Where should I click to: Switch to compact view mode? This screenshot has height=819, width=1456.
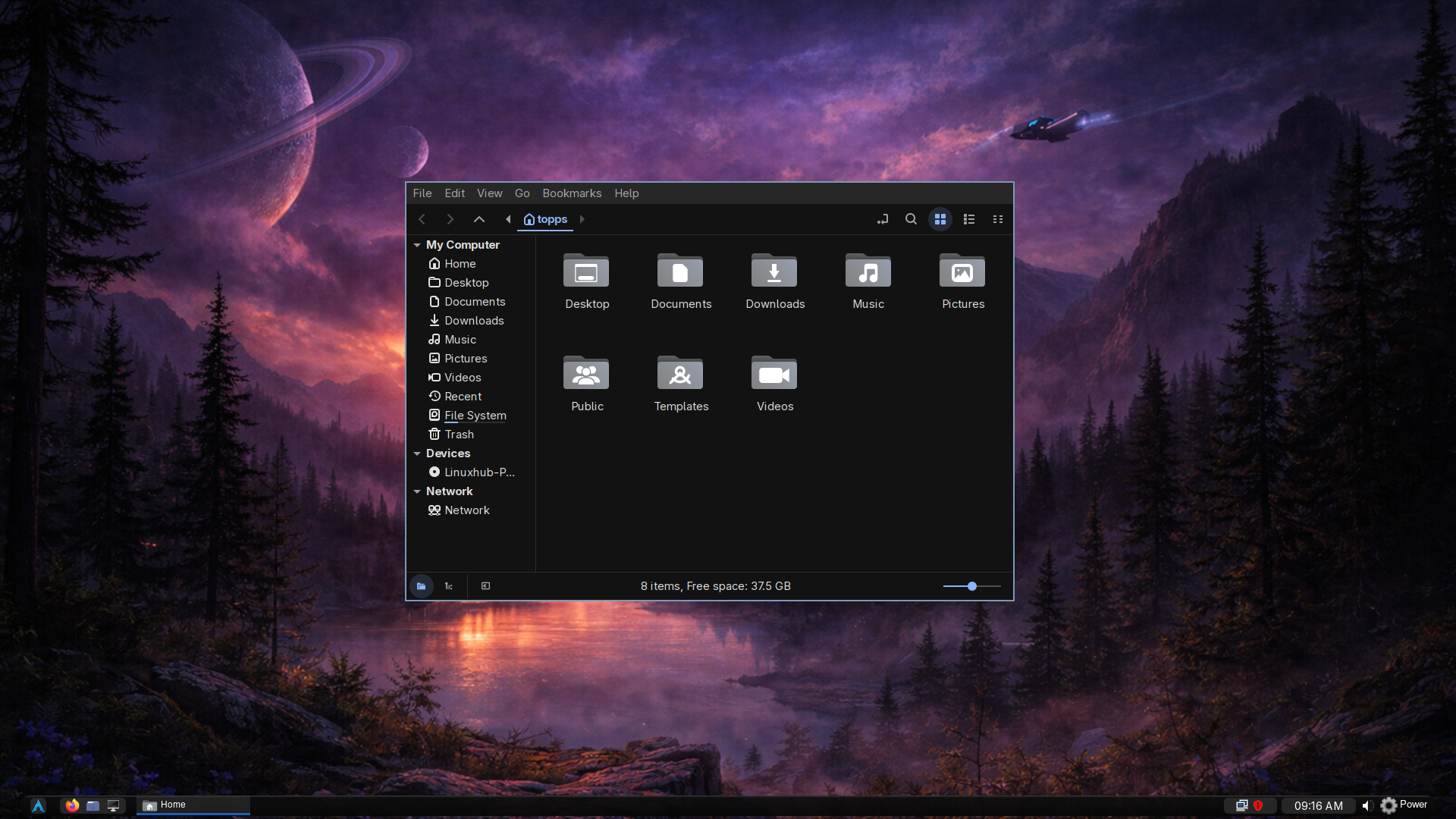[998, 219]
